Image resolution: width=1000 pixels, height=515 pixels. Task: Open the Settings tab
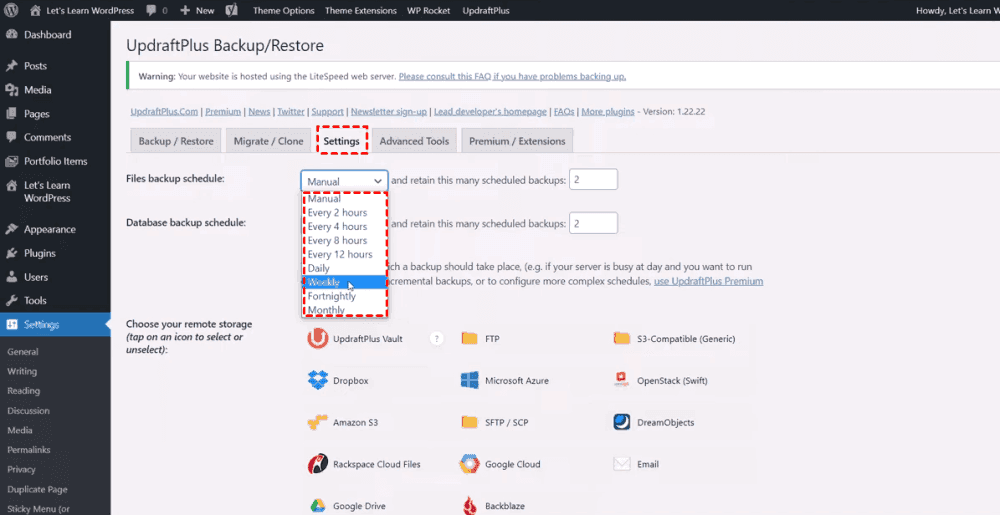click(x=341, y=141)
